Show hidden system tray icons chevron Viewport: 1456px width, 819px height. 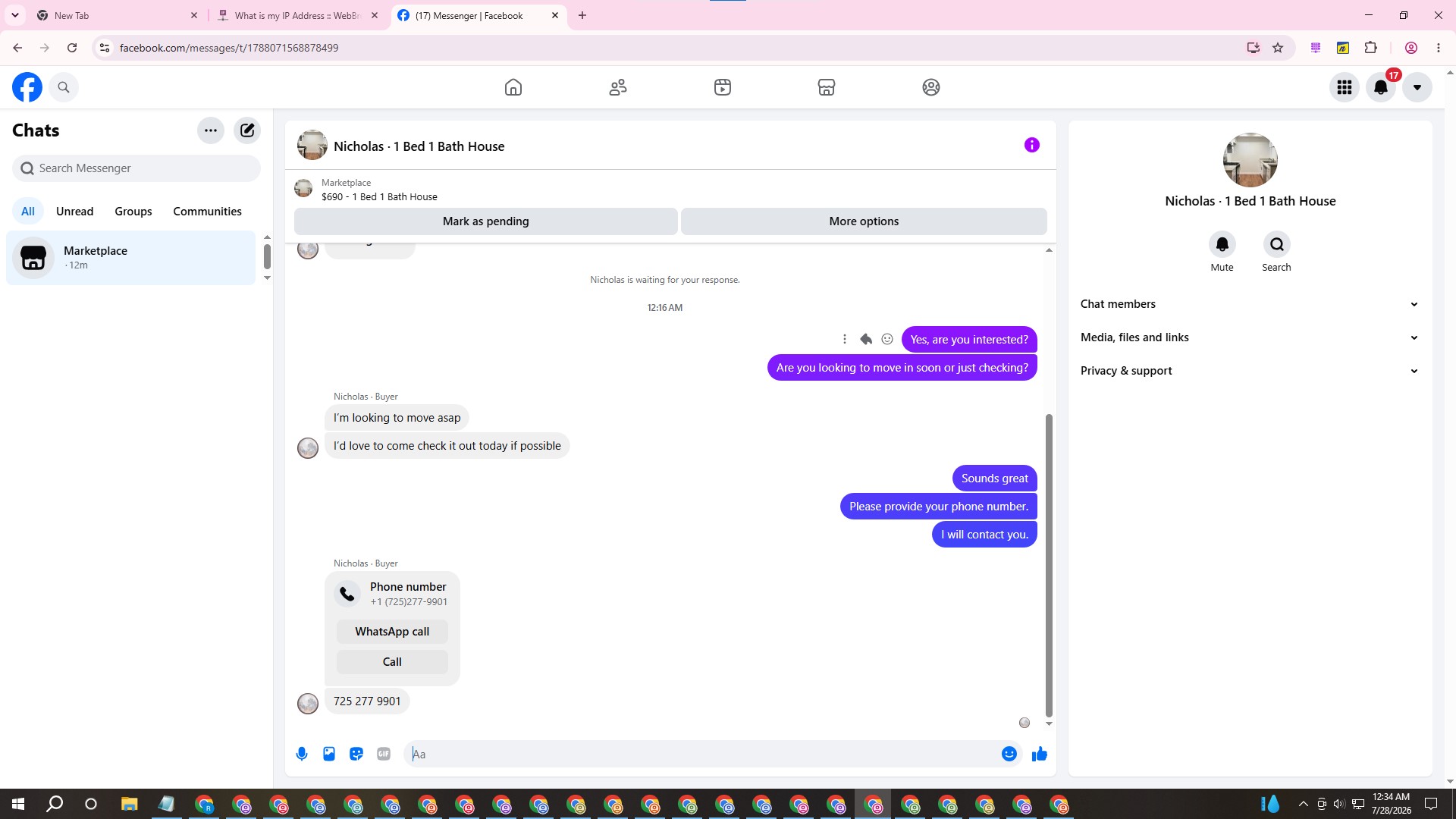coord(1303,804)
